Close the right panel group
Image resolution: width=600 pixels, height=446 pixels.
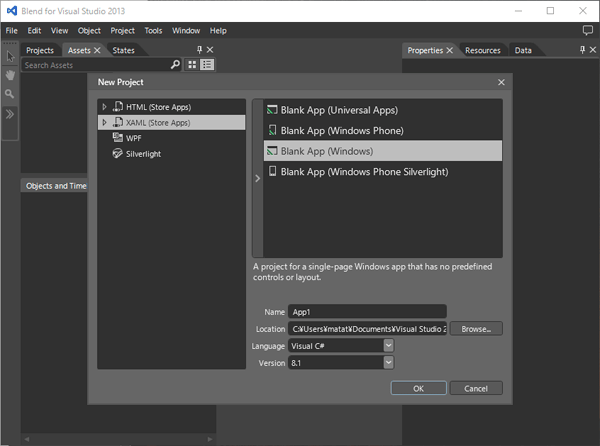[593, 50]
